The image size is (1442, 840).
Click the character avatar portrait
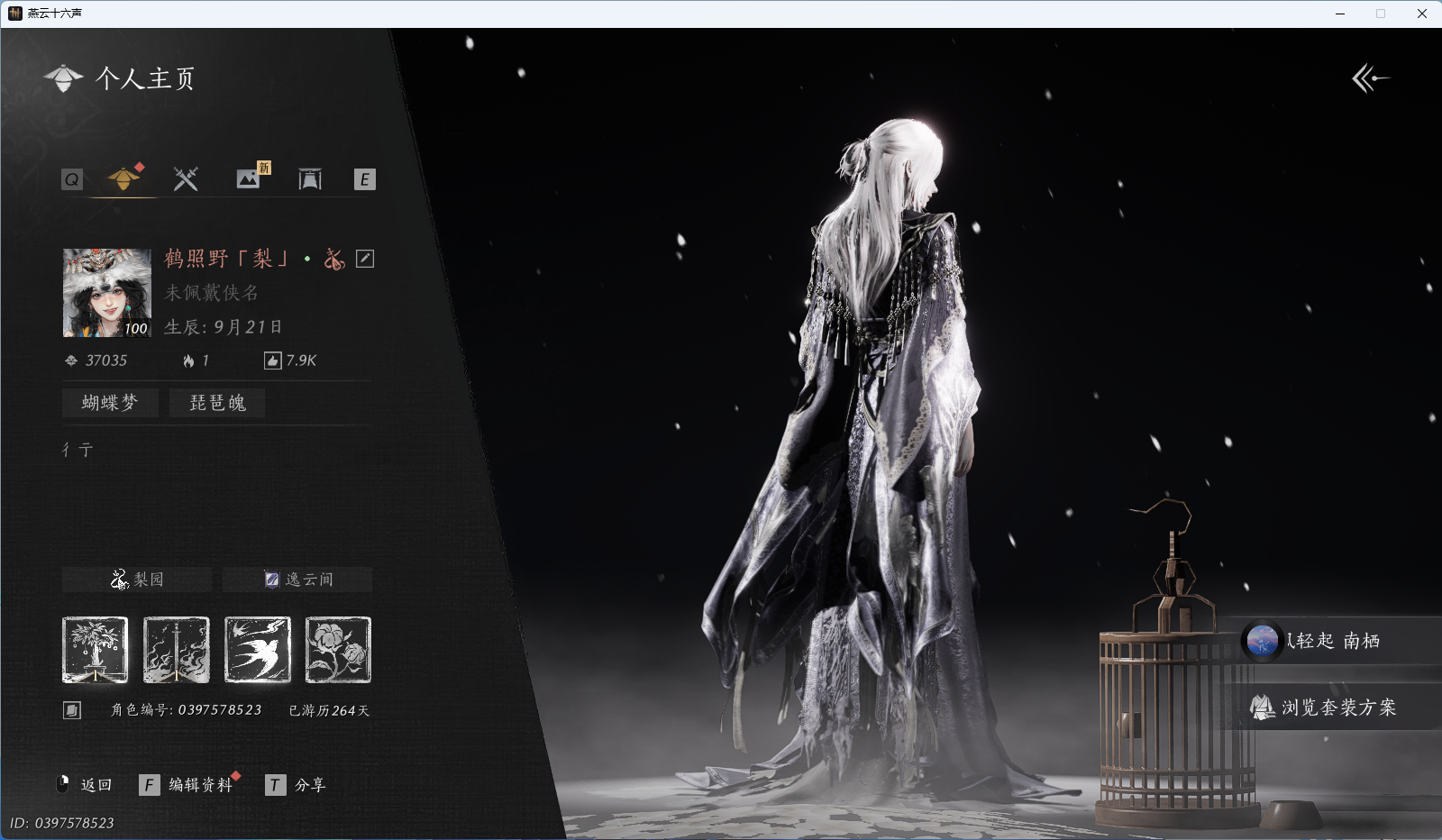pos(107,293)
